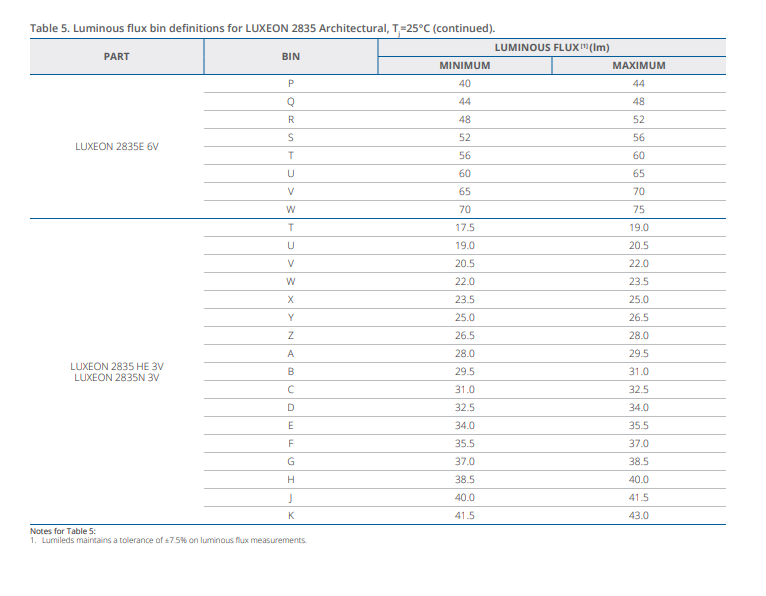Click maximum value "75" in bin W row
766x596 pixels.
coord(638,210)
